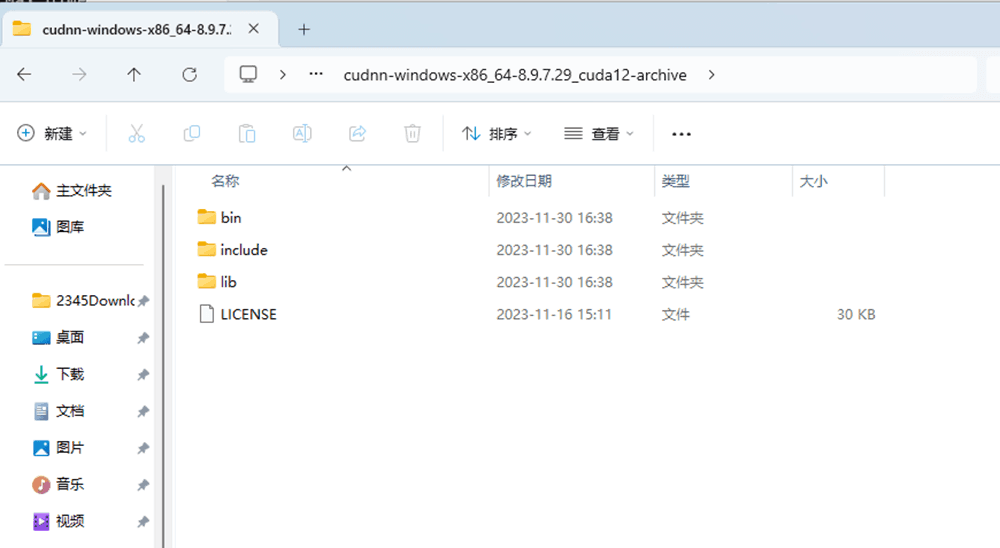Select the LICENSE file
The height and width of the screenshot is (548, 1000).
point(248,314)
